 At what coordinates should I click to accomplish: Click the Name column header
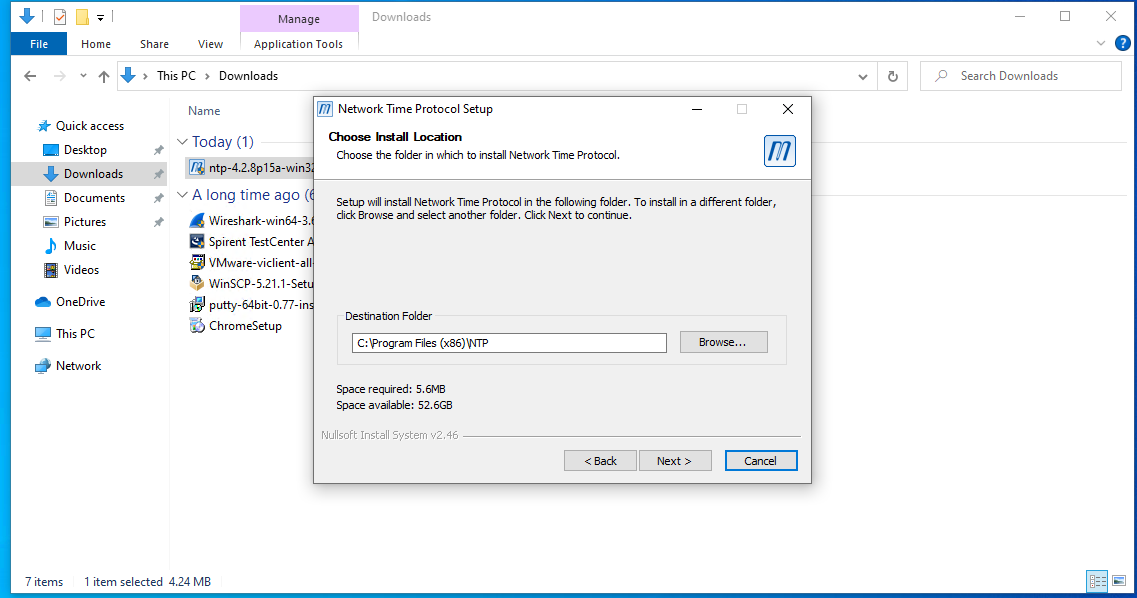(x=204, y=111)
